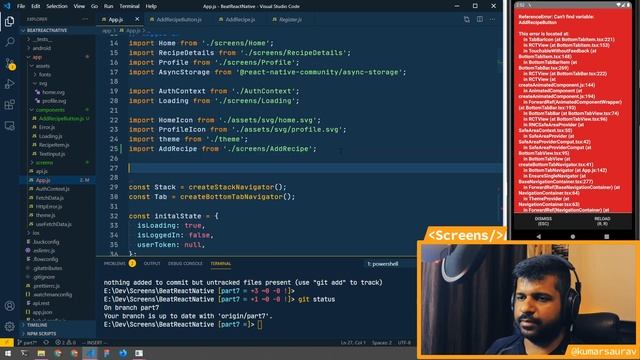Collapse the app folder
The height and width of the screenshot is (360, 640).
pyautogui.click(x=37, y=57)
